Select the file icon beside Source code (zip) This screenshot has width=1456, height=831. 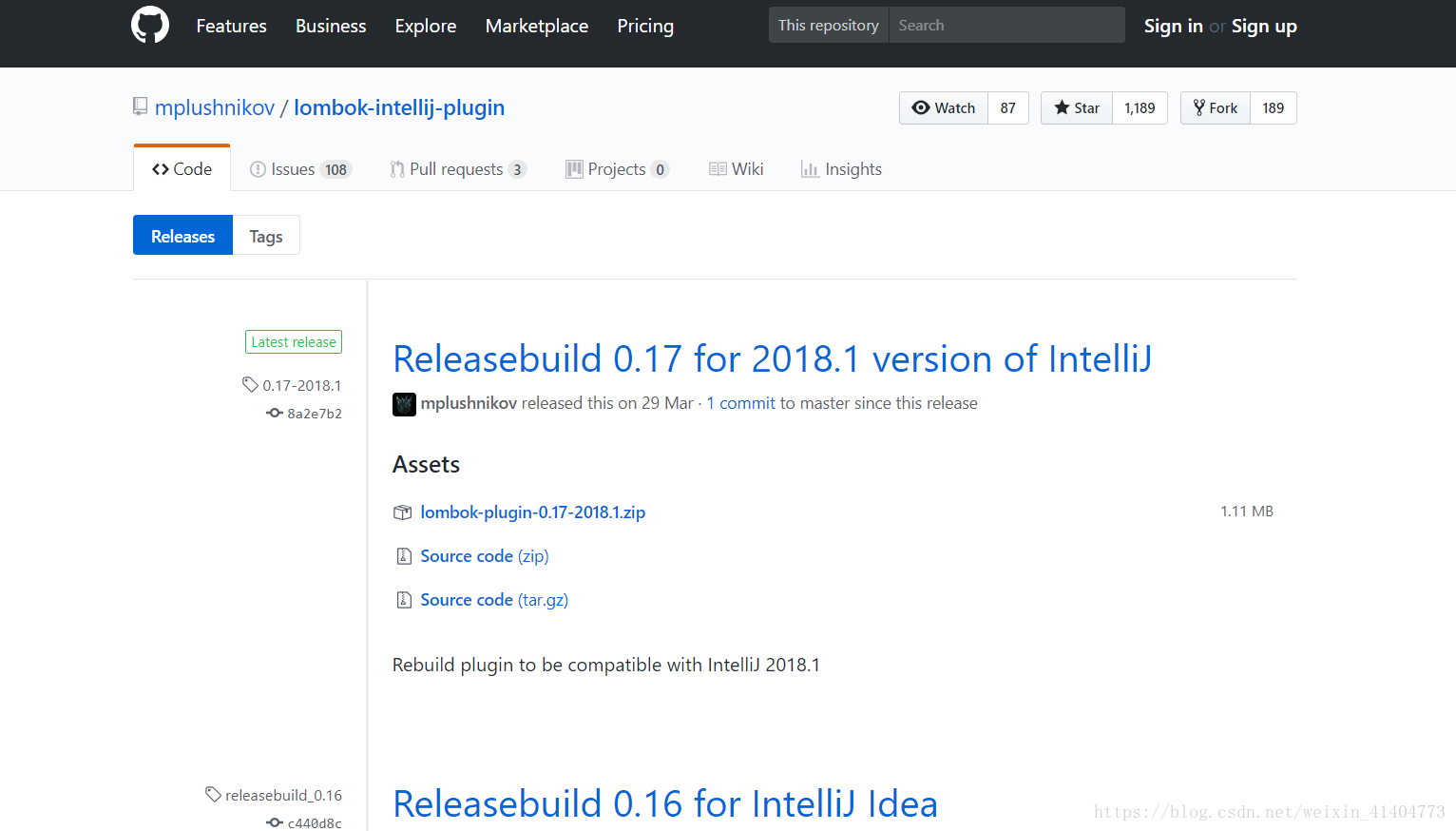(404, 556)
